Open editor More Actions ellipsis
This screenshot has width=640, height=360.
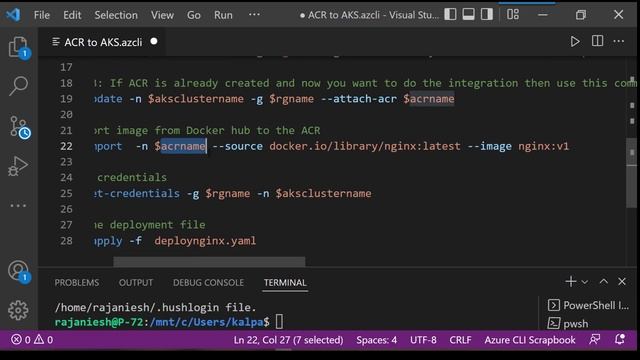619,41
